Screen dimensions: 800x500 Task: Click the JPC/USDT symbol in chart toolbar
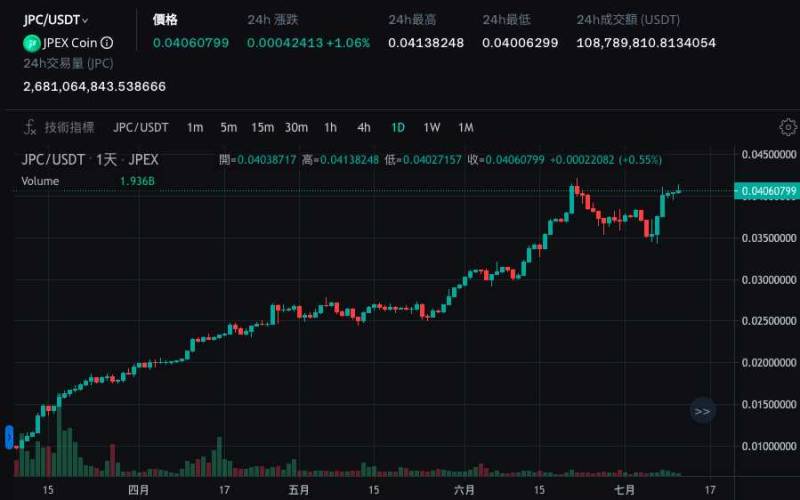point(140,128)
